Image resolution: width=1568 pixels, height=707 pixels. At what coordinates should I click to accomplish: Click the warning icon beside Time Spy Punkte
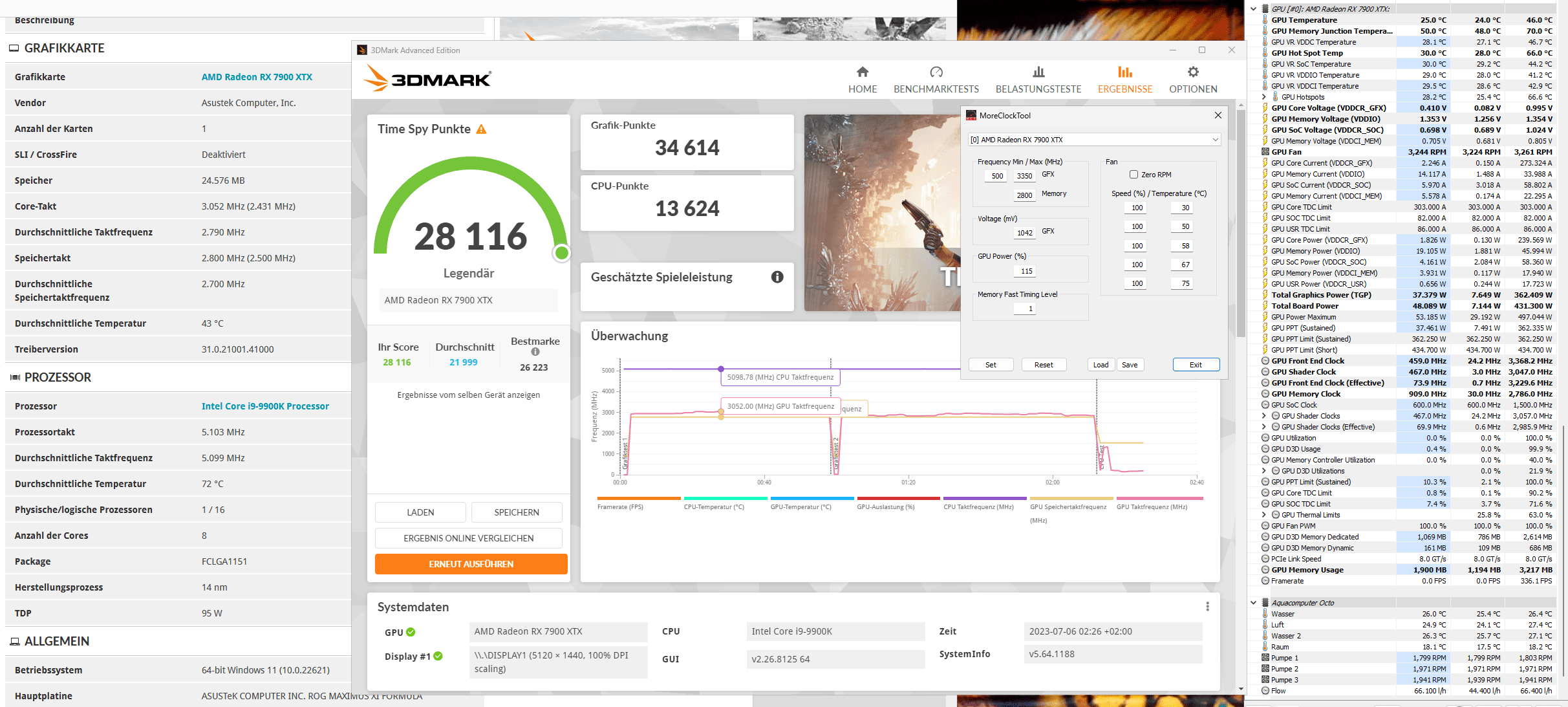tap(481, 129)
